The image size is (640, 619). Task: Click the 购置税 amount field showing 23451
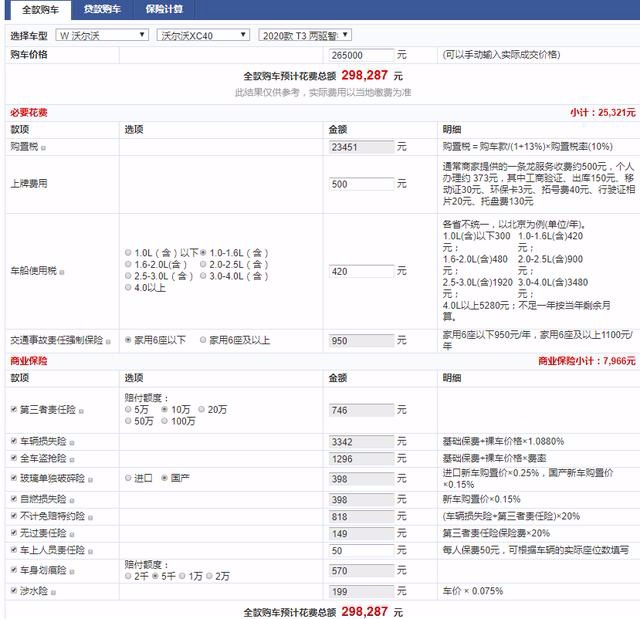361,147
